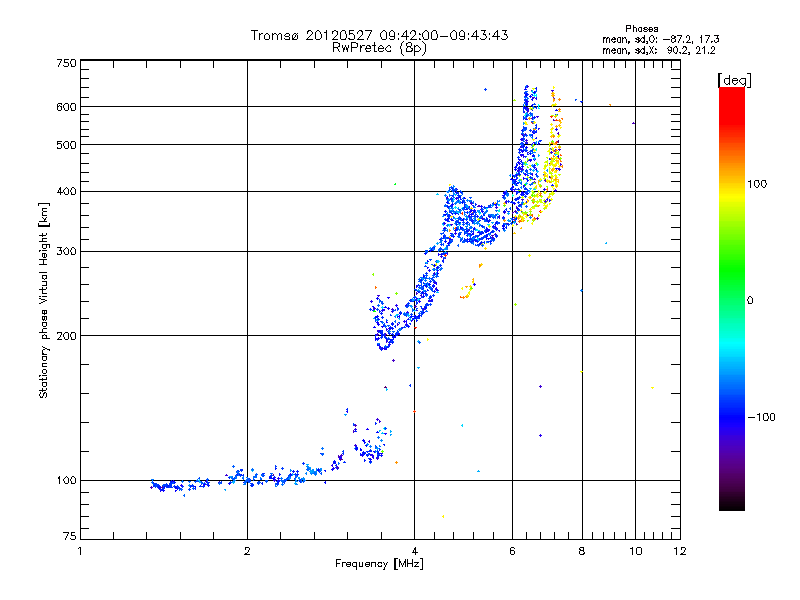Click the phase colorbar gradient
The image size is (800, 600).
pyautogui.click(x=732, y=299)
